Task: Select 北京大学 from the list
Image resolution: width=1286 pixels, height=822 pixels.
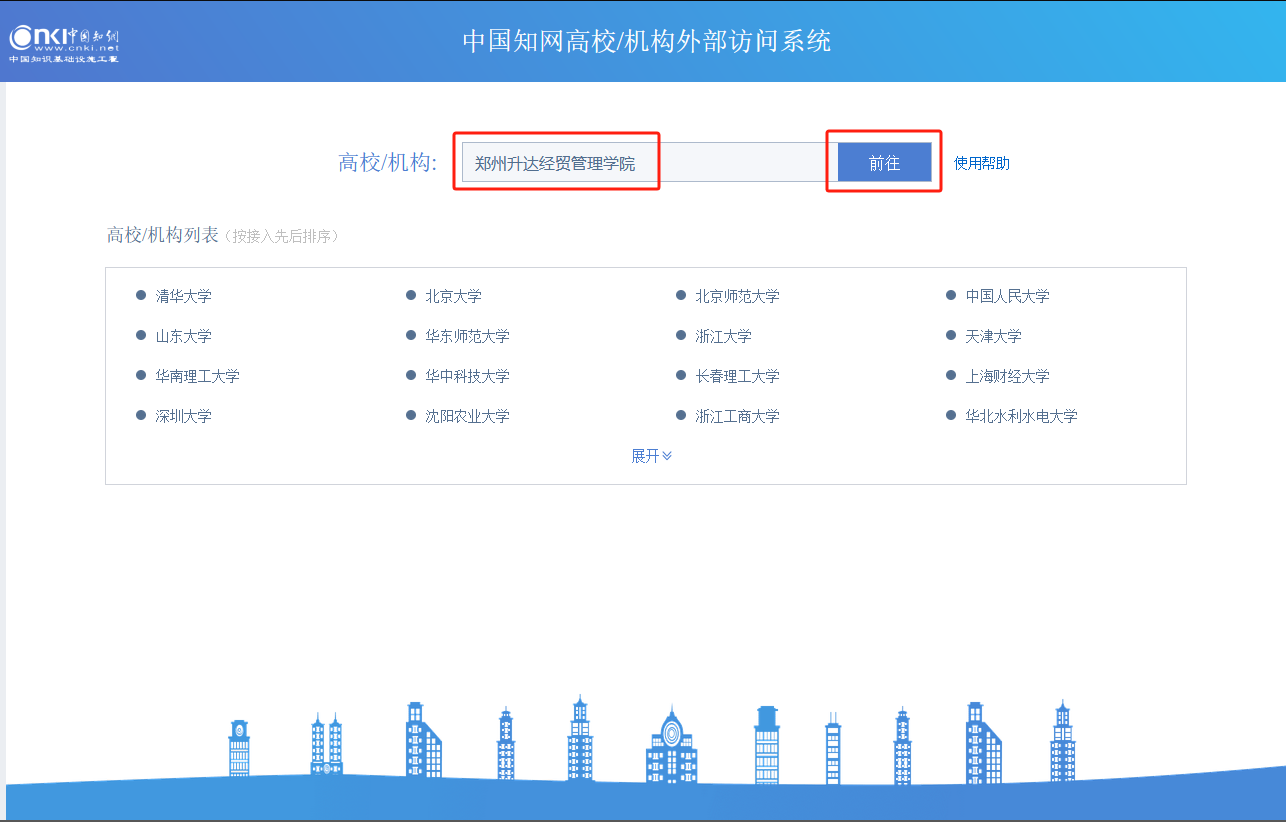Action: [453, 296]
